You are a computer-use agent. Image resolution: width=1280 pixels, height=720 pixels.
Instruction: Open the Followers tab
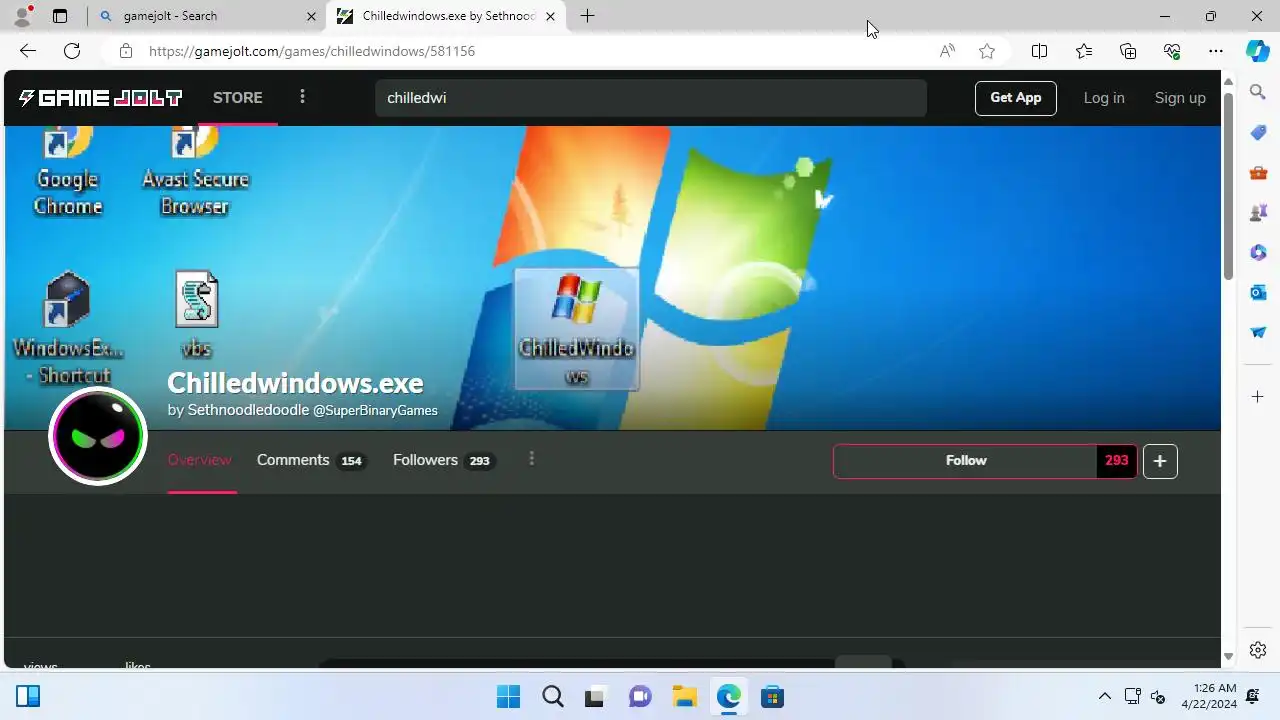click(x=443, y=460)
